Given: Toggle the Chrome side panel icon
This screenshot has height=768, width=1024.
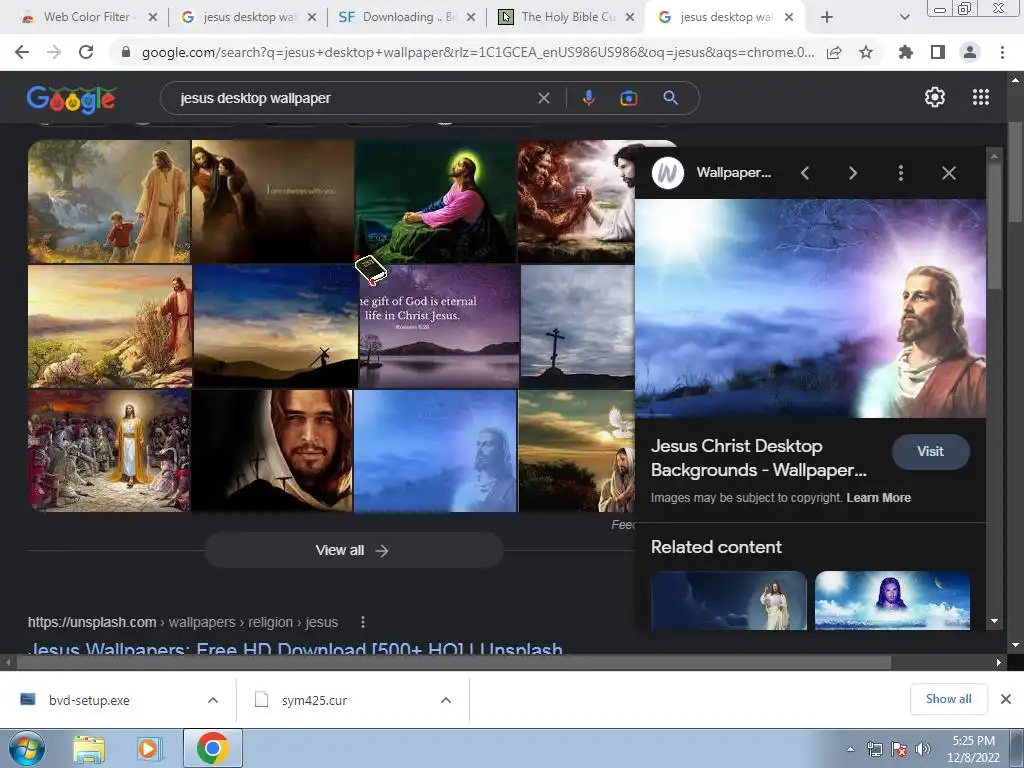Looking at the screenshot, I should click(x=938, y=52).
